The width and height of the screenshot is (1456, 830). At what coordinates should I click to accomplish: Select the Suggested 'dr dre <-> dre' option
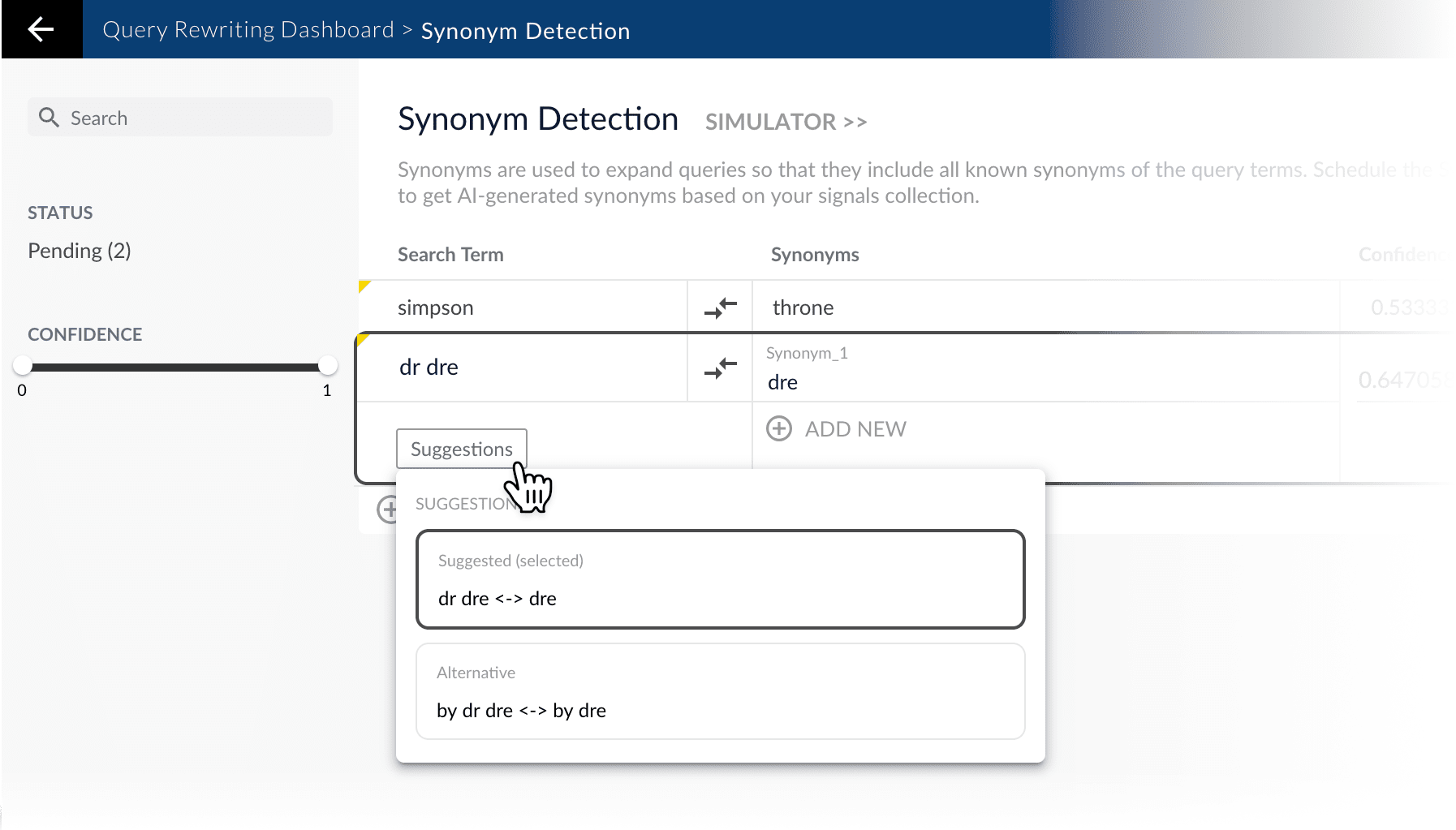(x=720, y=578)
